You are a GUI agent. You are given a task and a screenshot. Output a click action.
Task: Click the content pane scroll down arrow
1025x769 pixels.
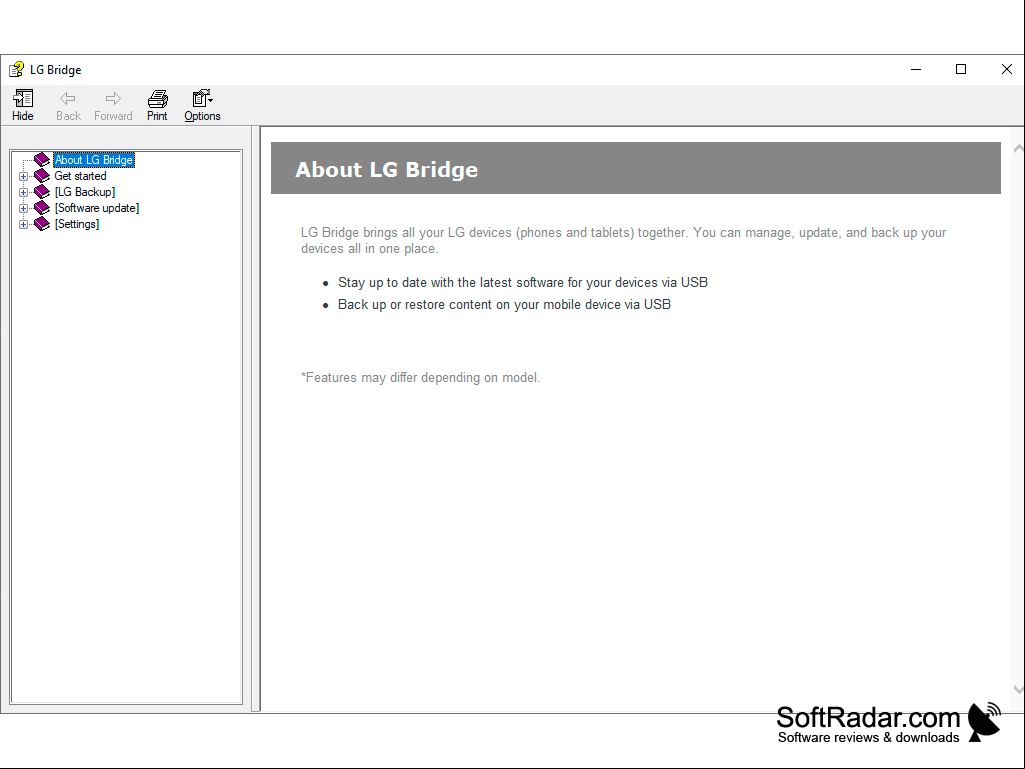coord(1018,689)
